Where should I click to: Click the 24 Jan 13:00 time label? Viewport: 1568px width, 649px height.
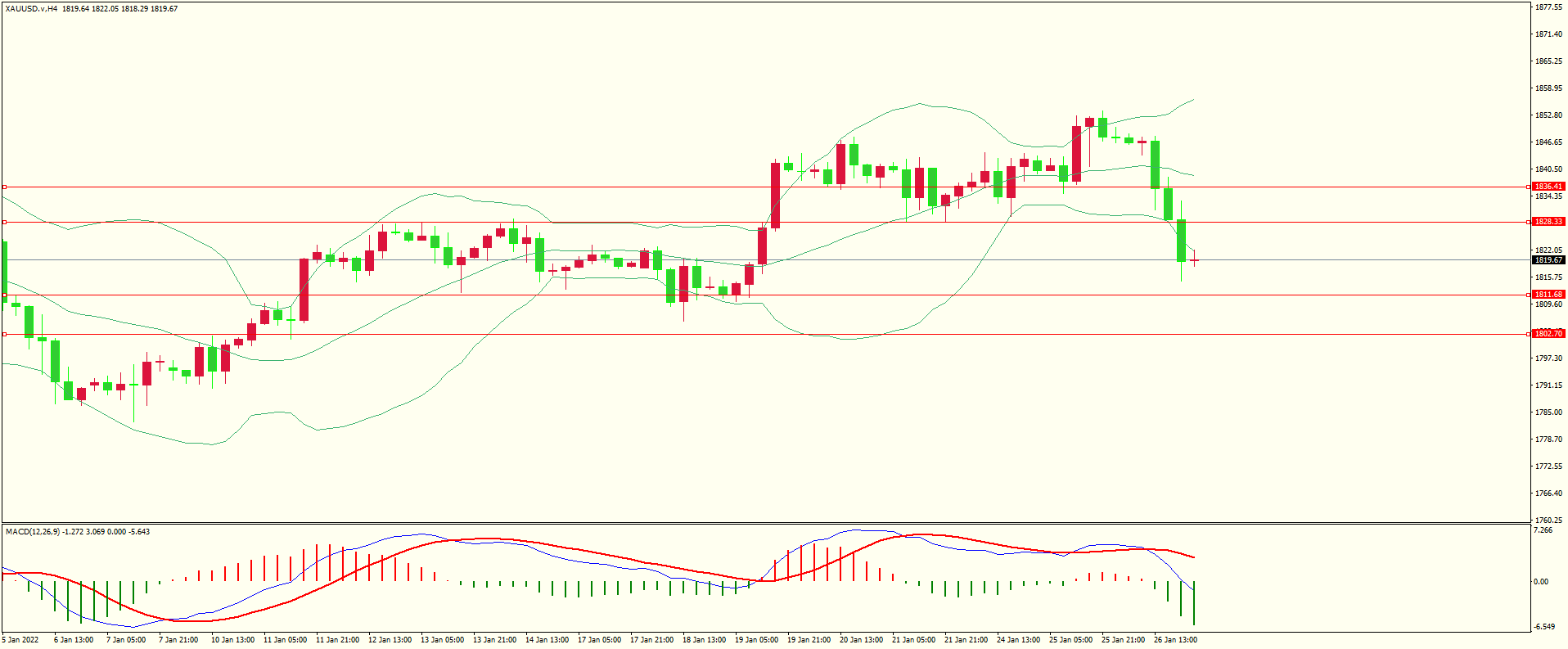1018,640
